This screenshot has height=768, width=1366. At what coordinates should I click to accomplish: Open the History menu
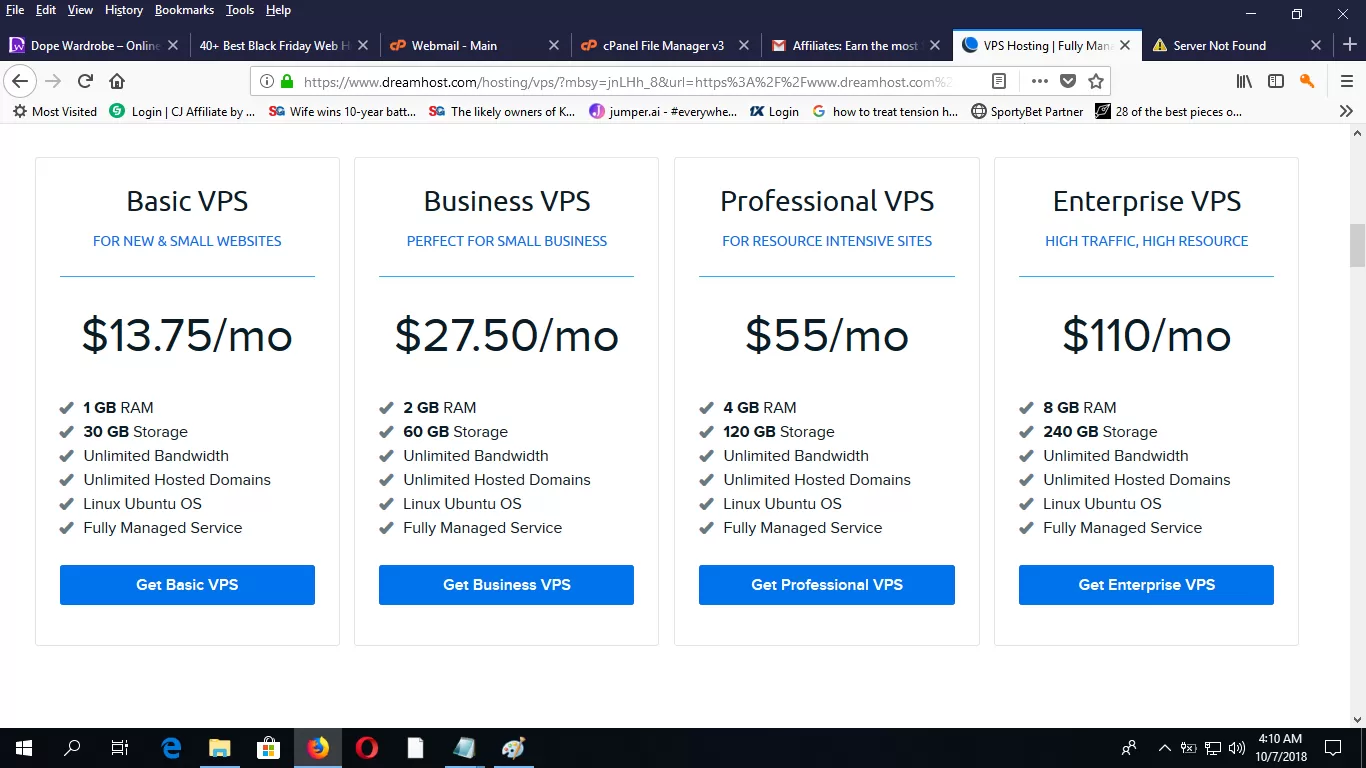coord(124,10)
